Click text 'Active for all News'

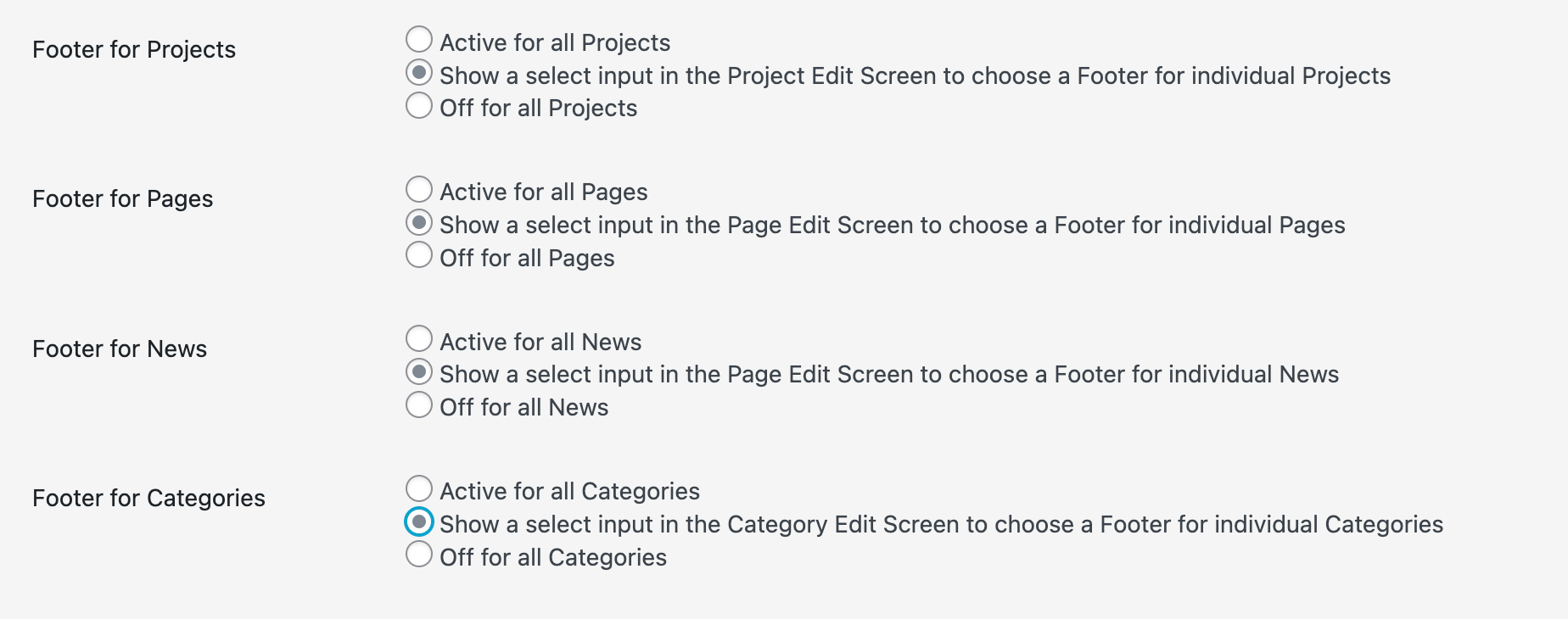coord(540,341)
